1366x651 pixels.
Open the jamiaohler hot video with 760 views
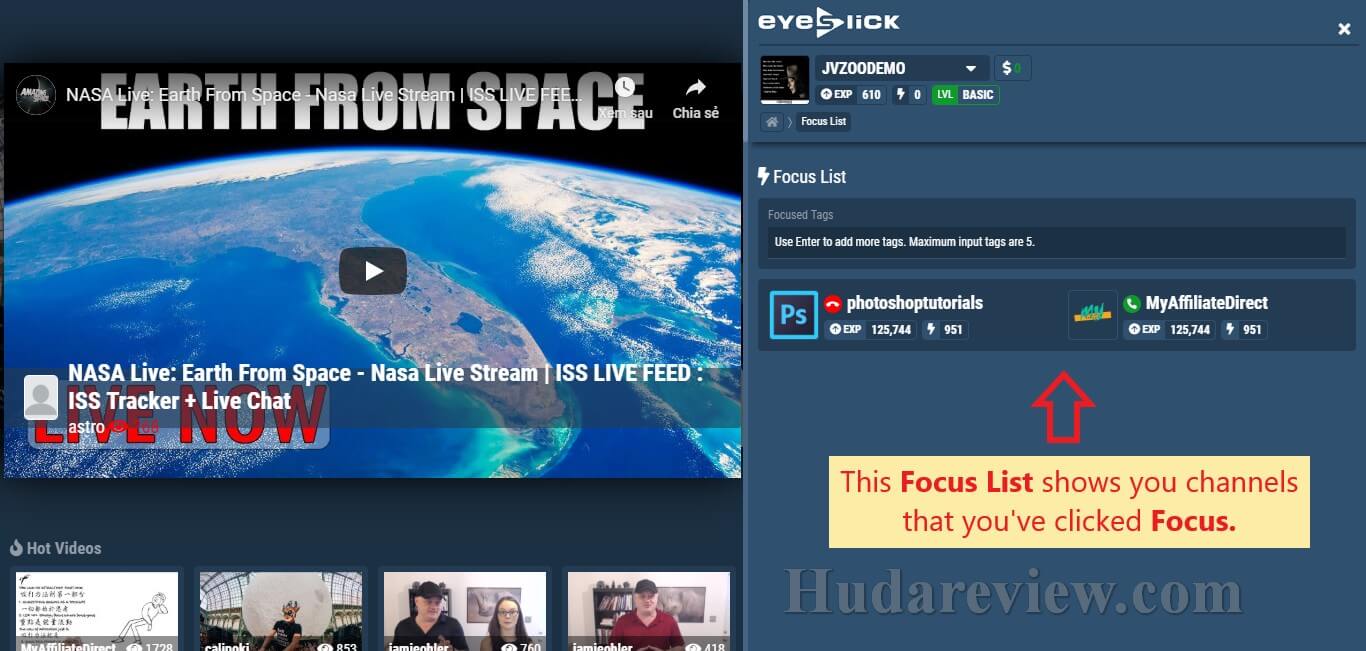click(465, 611)
